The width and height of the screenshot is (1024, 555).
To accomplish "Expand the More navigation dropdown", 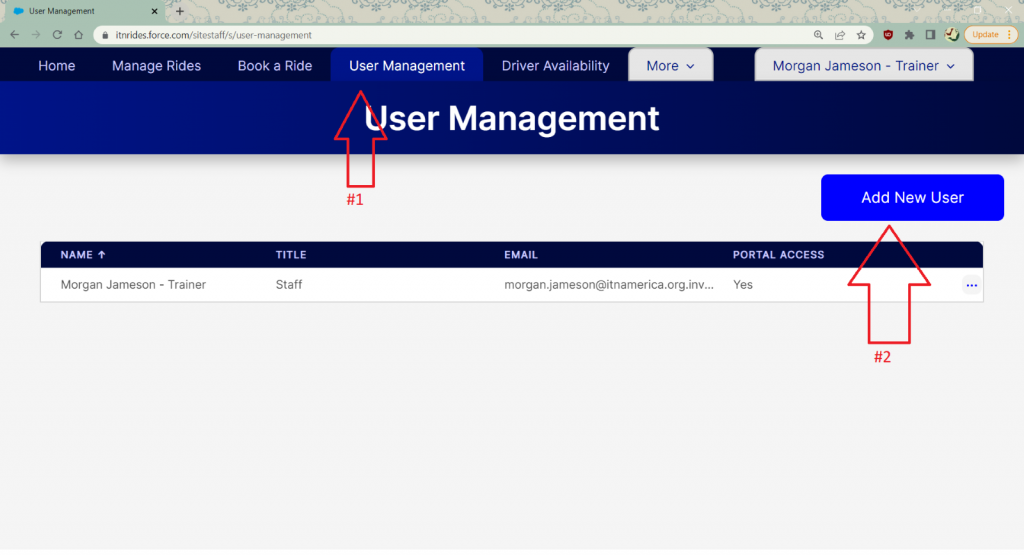I will tap(670, 66).
